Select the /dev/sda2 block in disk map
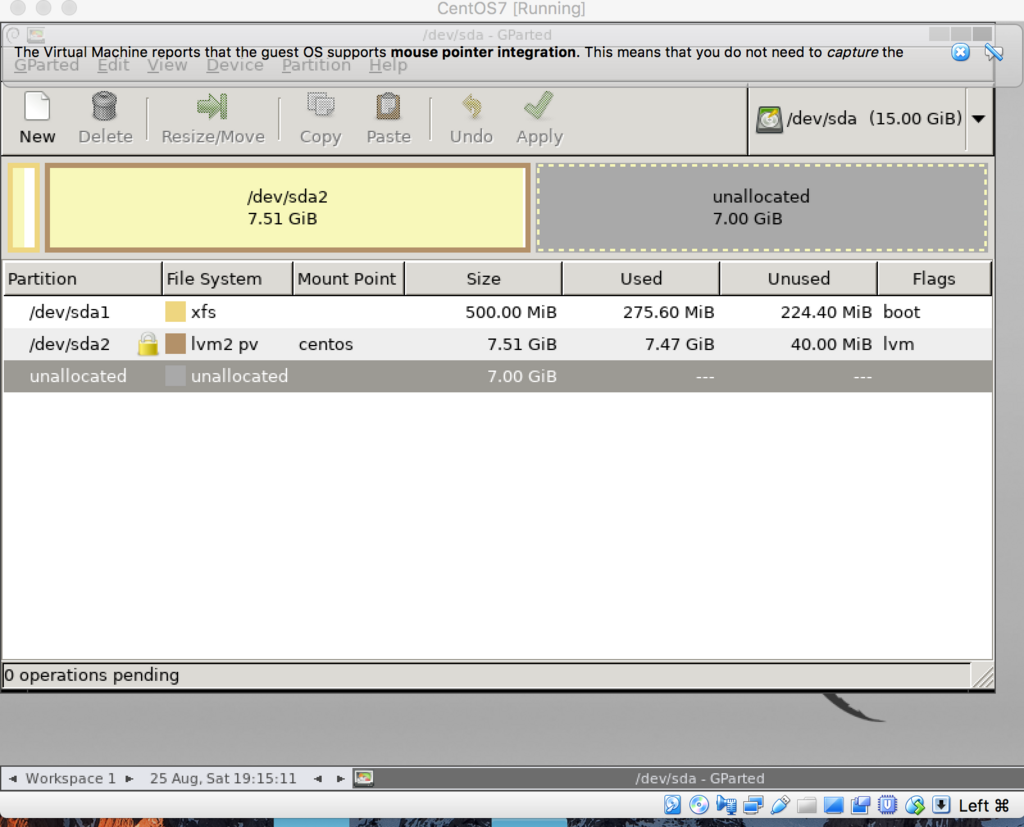 pos(287,208)
